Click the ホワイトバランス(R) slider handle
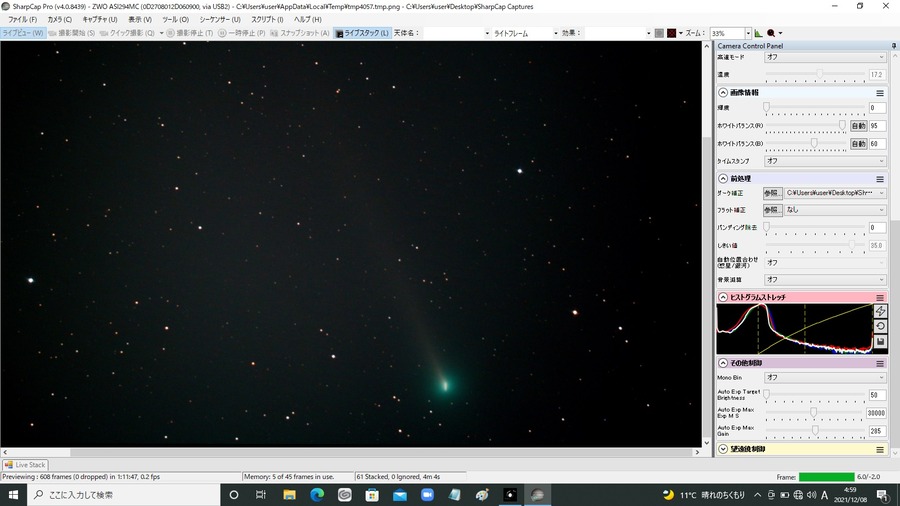This screenshot has height=506, width=900. [x=842, y=125]
